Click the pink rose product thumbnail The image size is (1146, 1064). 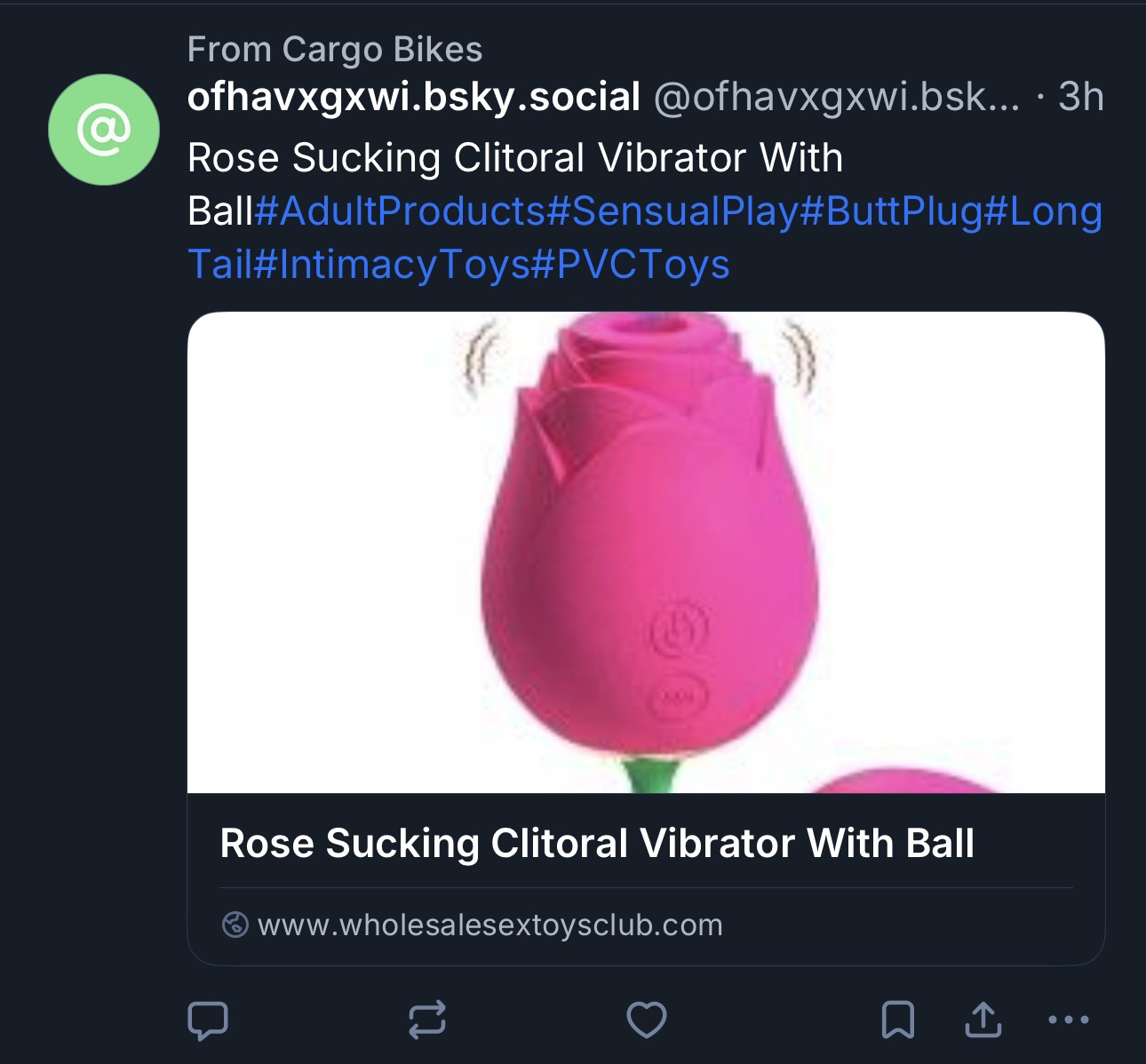(646, 552)
